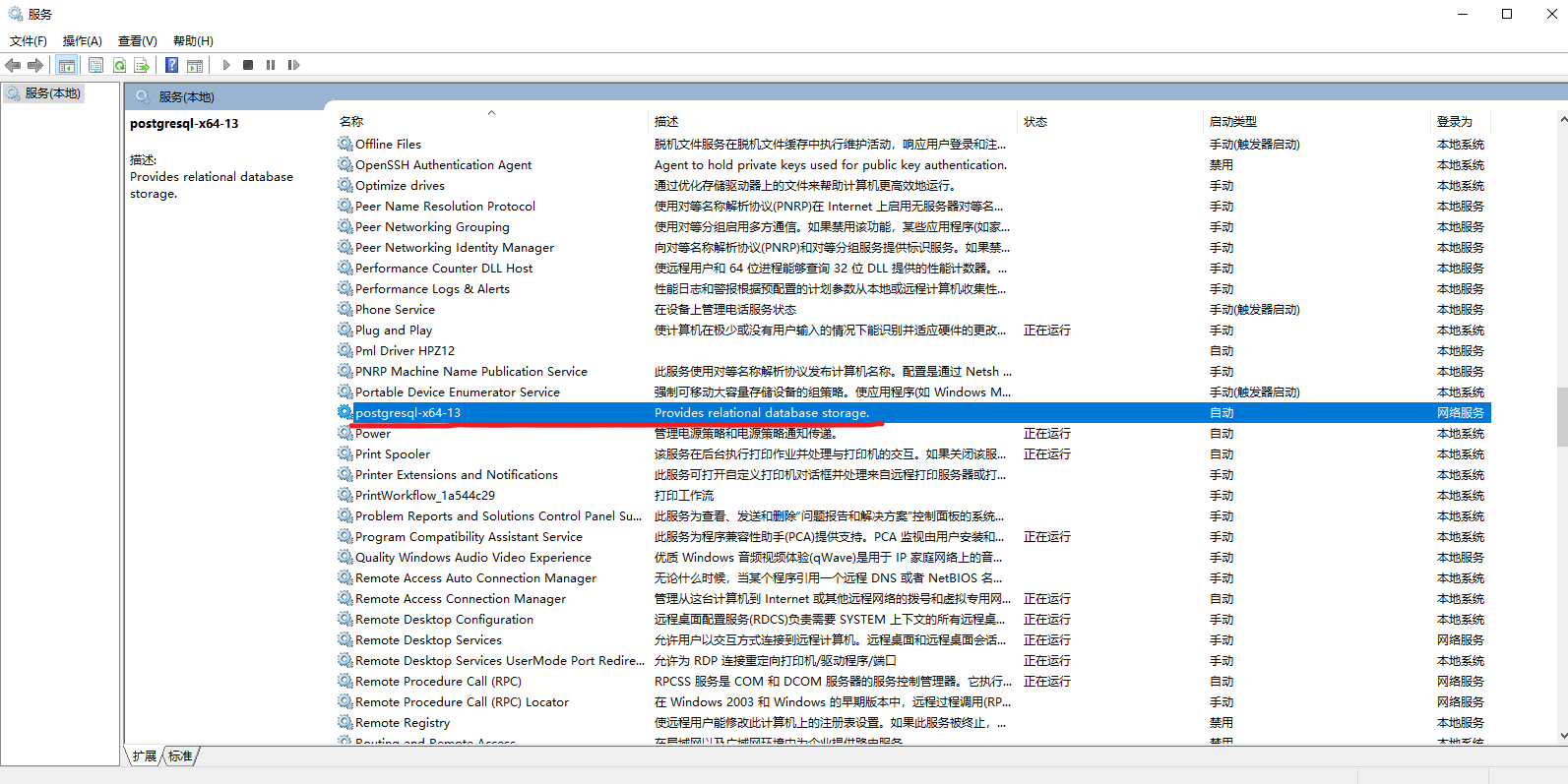This screenshot has width=1568, height=784.
Task: Open Help with the question mark icon
Action: [x=171, y=65]
